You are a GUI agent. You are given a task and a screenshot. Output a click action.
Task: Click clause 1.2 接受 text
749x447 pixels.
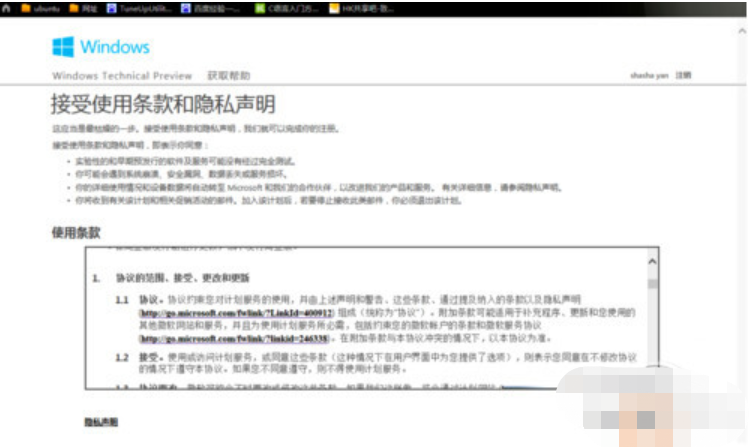pos(376,363)
